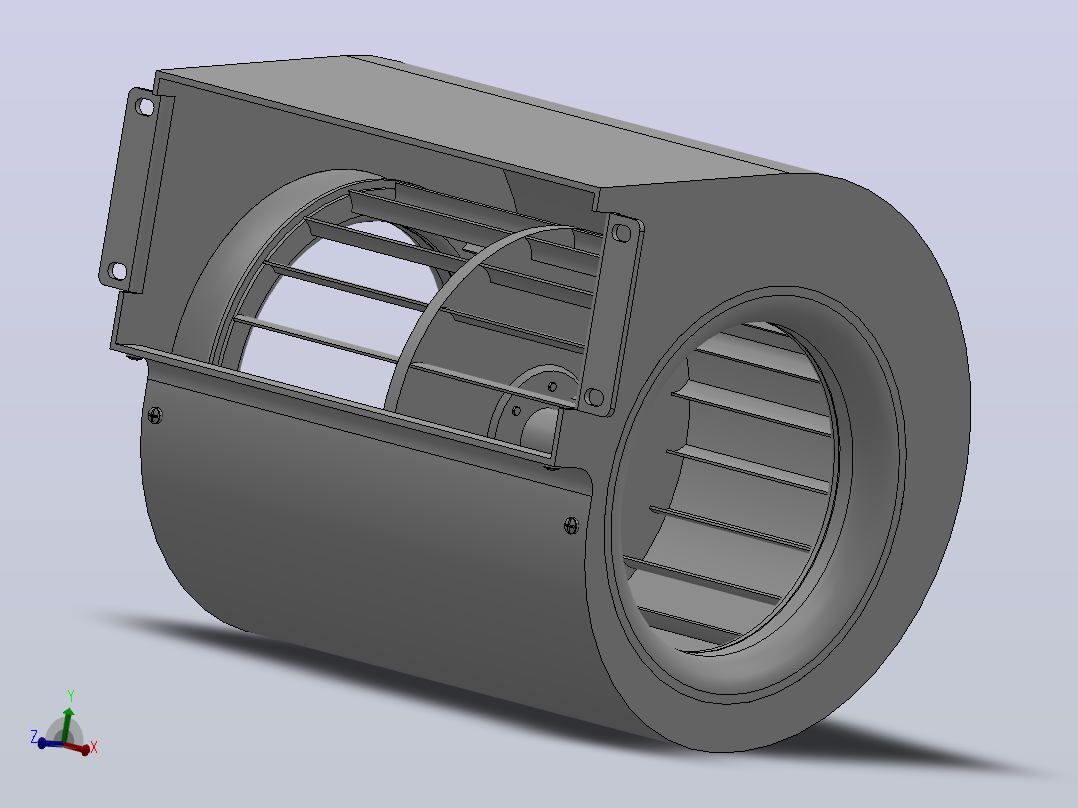Select the lower hole on the right mounting flange

594,397
